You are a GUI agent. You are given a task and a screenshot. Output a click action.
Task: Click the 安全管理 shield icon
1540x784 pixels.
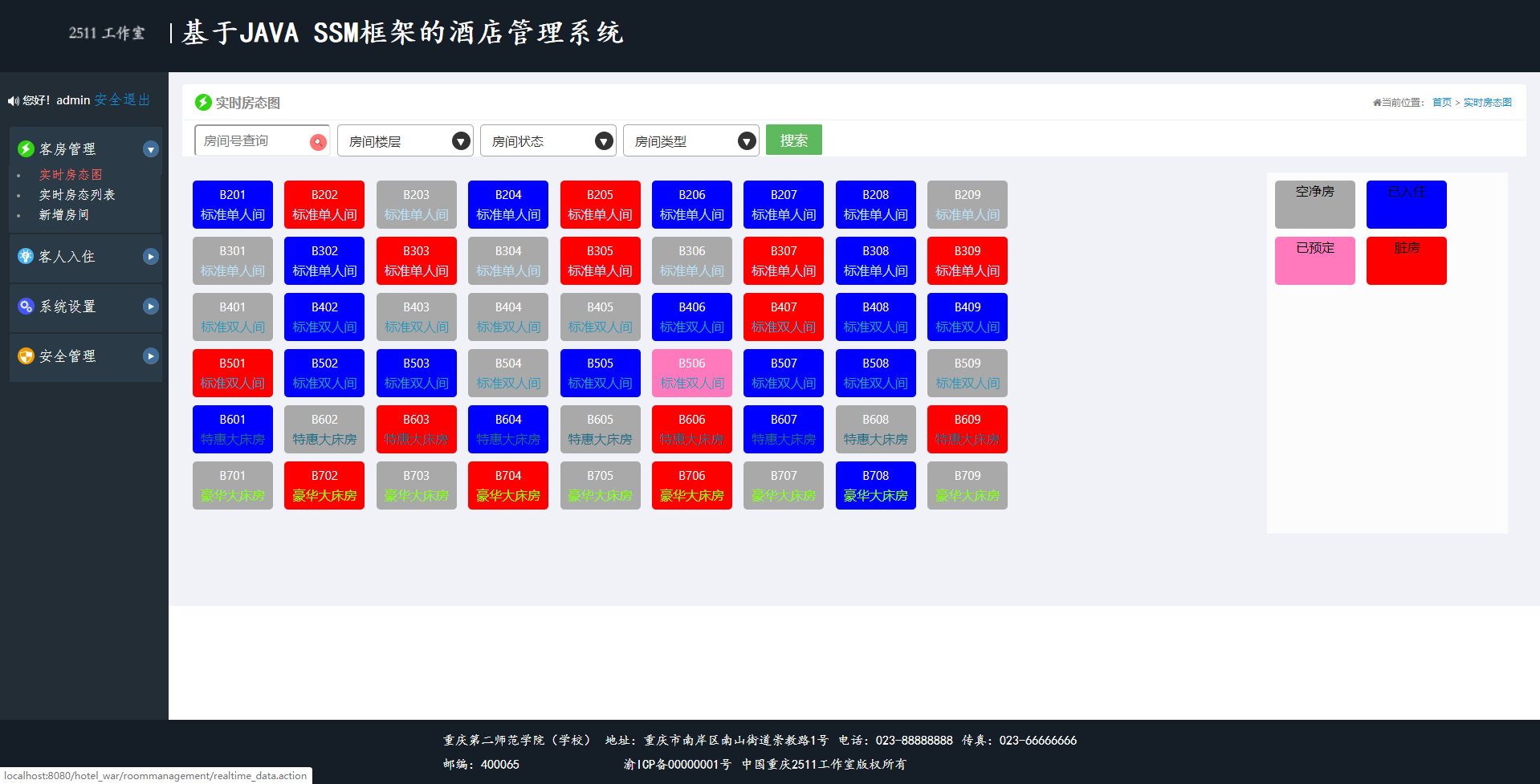click(26, 356)
